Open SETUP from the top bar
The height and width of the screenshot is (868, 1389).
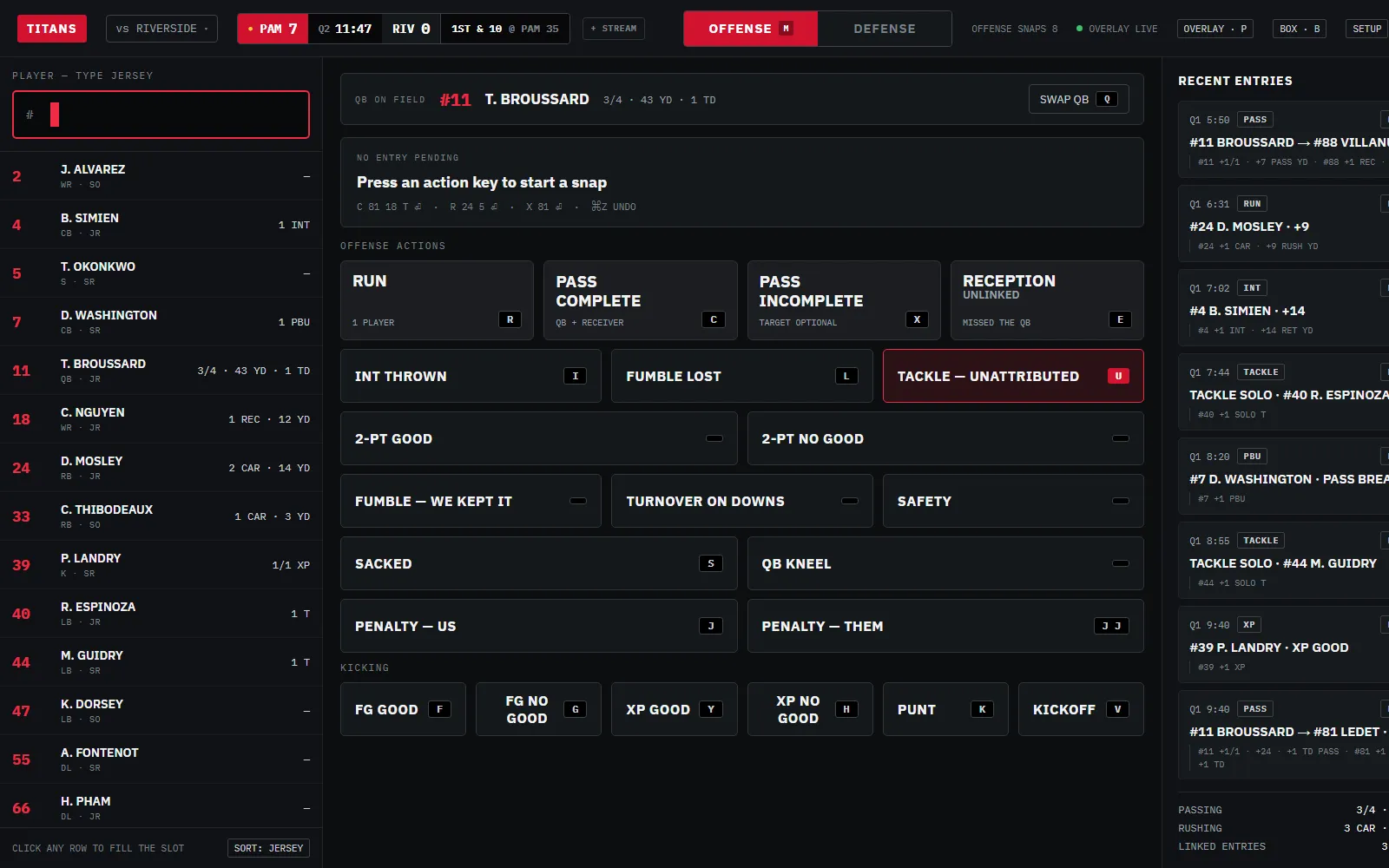point(1366,29)
